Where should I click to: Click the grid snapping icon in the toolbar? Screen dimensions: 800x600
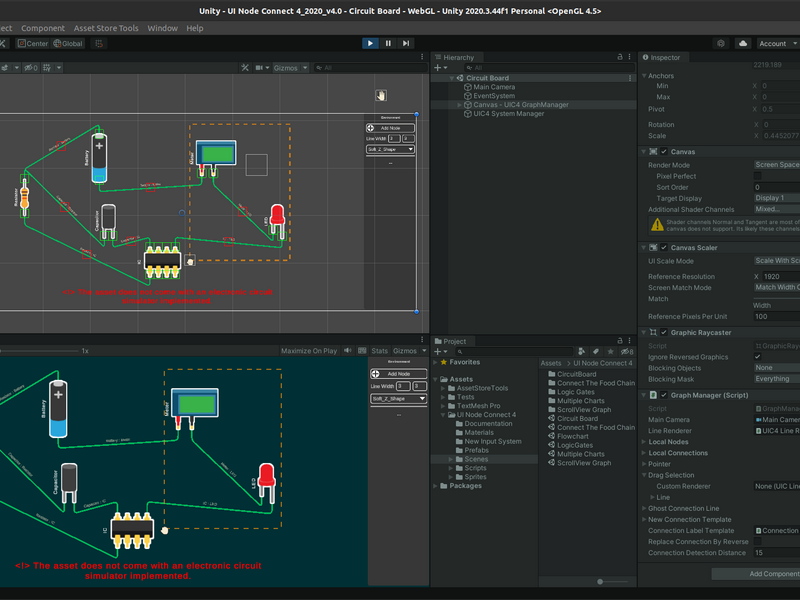[x=99, y=43]
